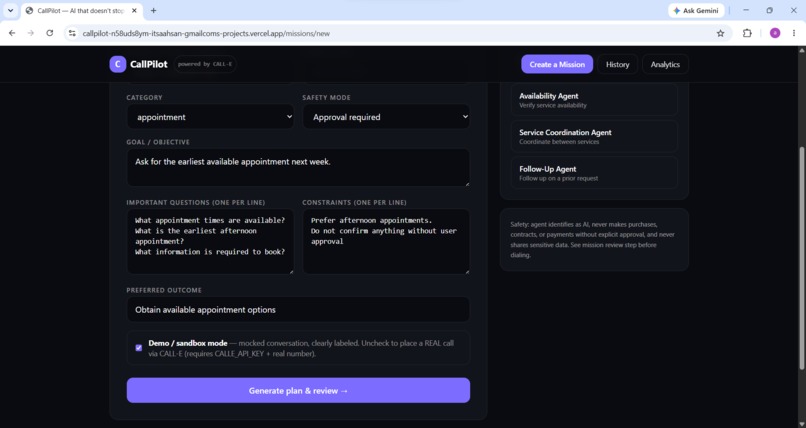
Task: Open a new browser tab
Action: pos(153,10)
